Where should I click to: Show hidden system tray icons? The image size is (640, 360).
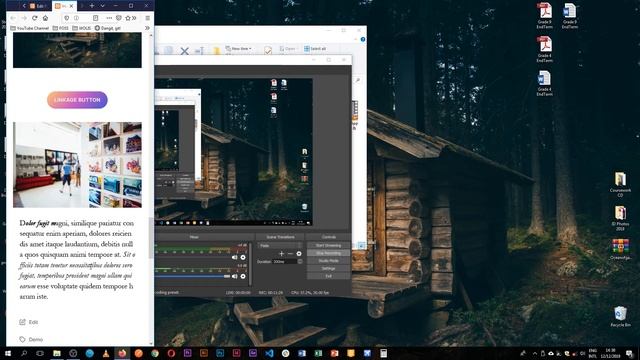coord(534,353)
